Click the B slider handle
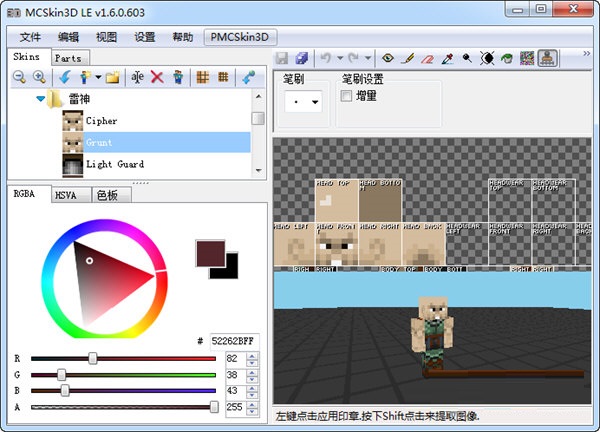 coord(65,391)
